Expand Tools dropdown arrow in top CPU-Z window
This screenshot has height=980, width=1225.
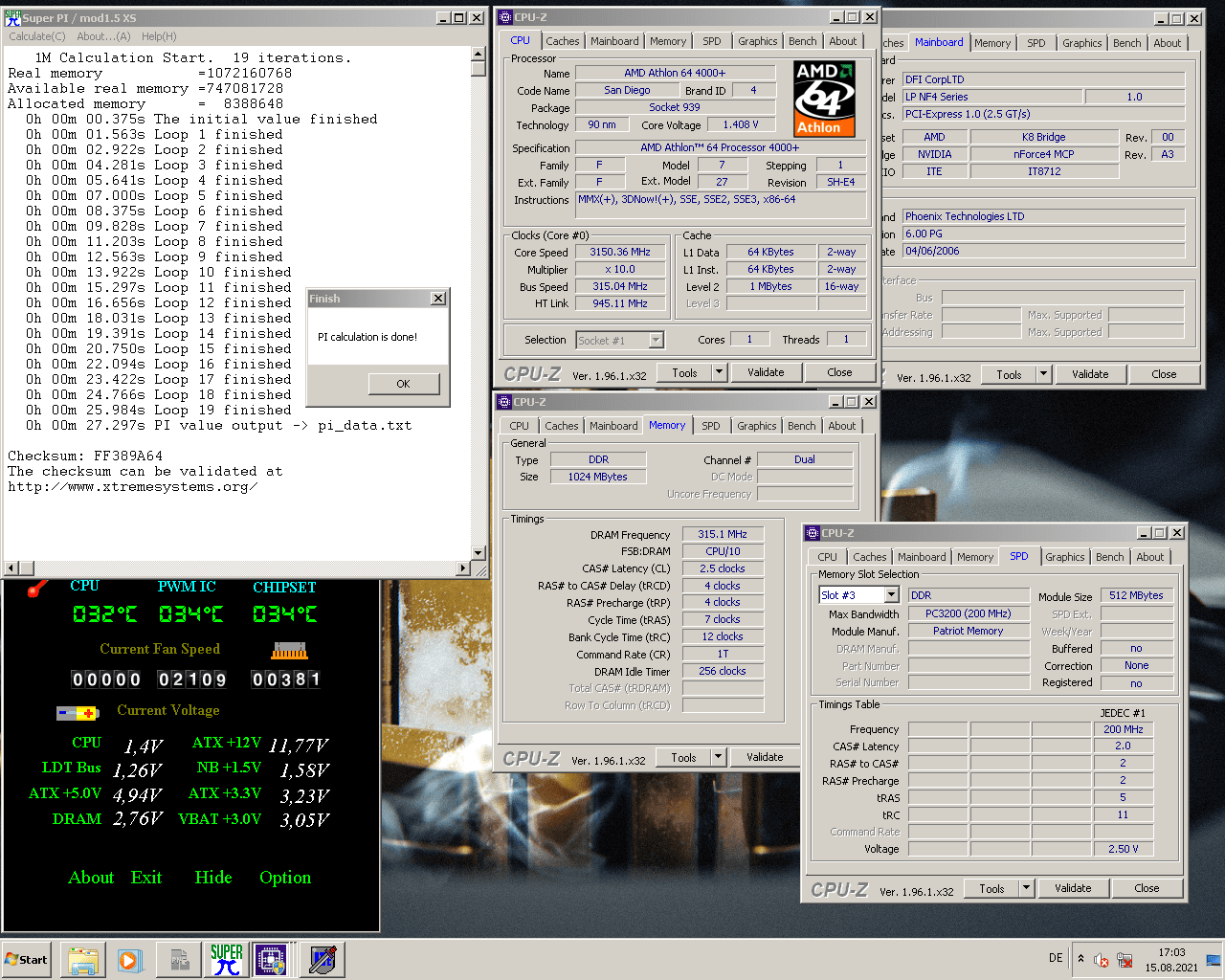pos(719,372)
